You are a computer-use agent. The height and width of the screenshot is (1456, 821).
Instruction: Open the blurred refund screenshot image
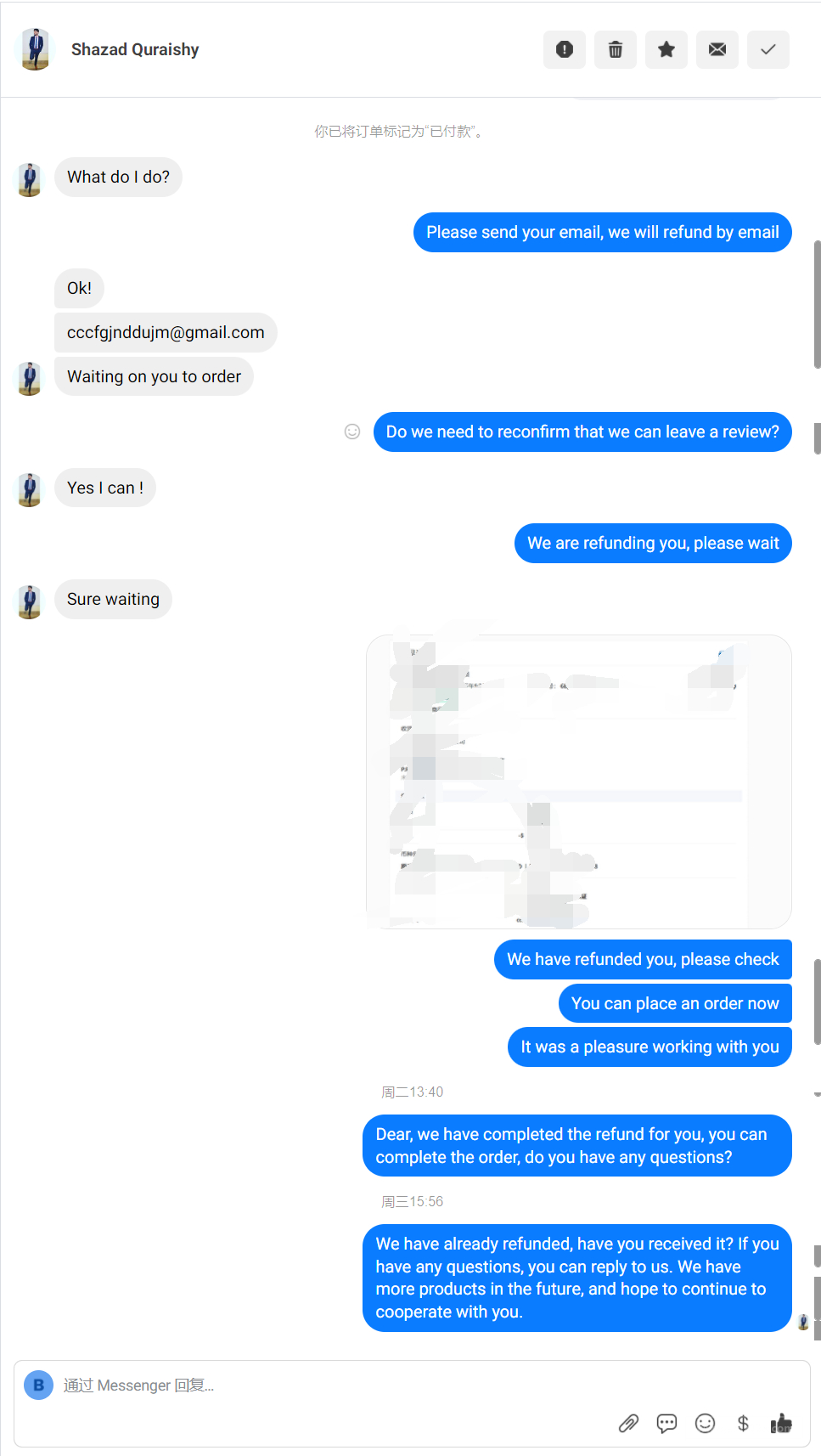(x=579, y=782)
